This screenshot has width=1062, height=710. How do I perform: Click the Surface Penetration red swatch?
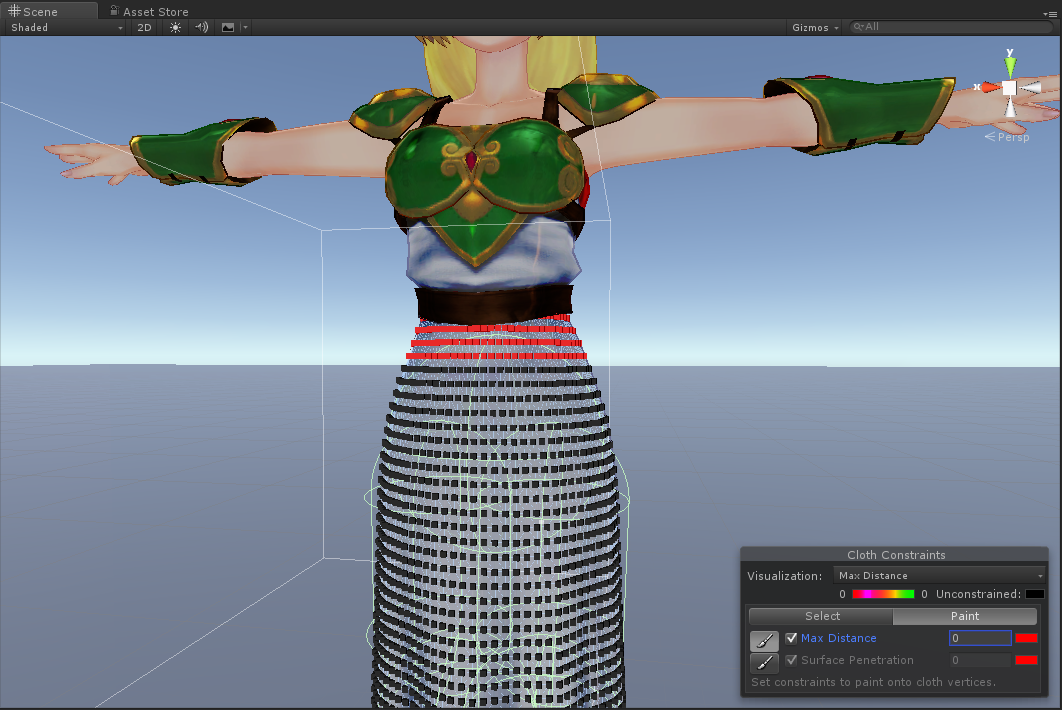click(1026, 660)
